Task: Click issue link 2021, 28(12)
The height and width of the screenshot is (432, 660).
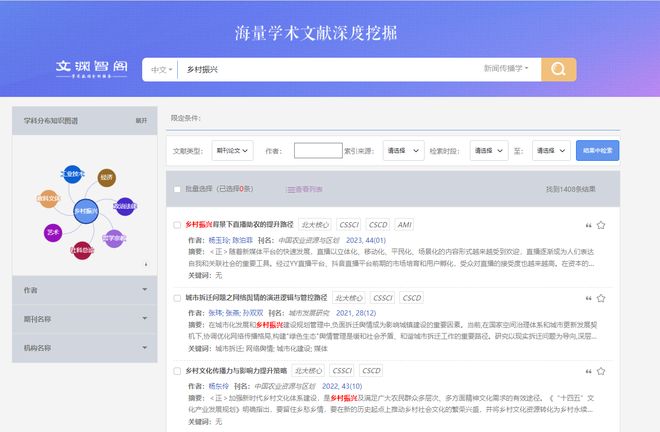Action: pyautogui.click(x=356, y=313)
